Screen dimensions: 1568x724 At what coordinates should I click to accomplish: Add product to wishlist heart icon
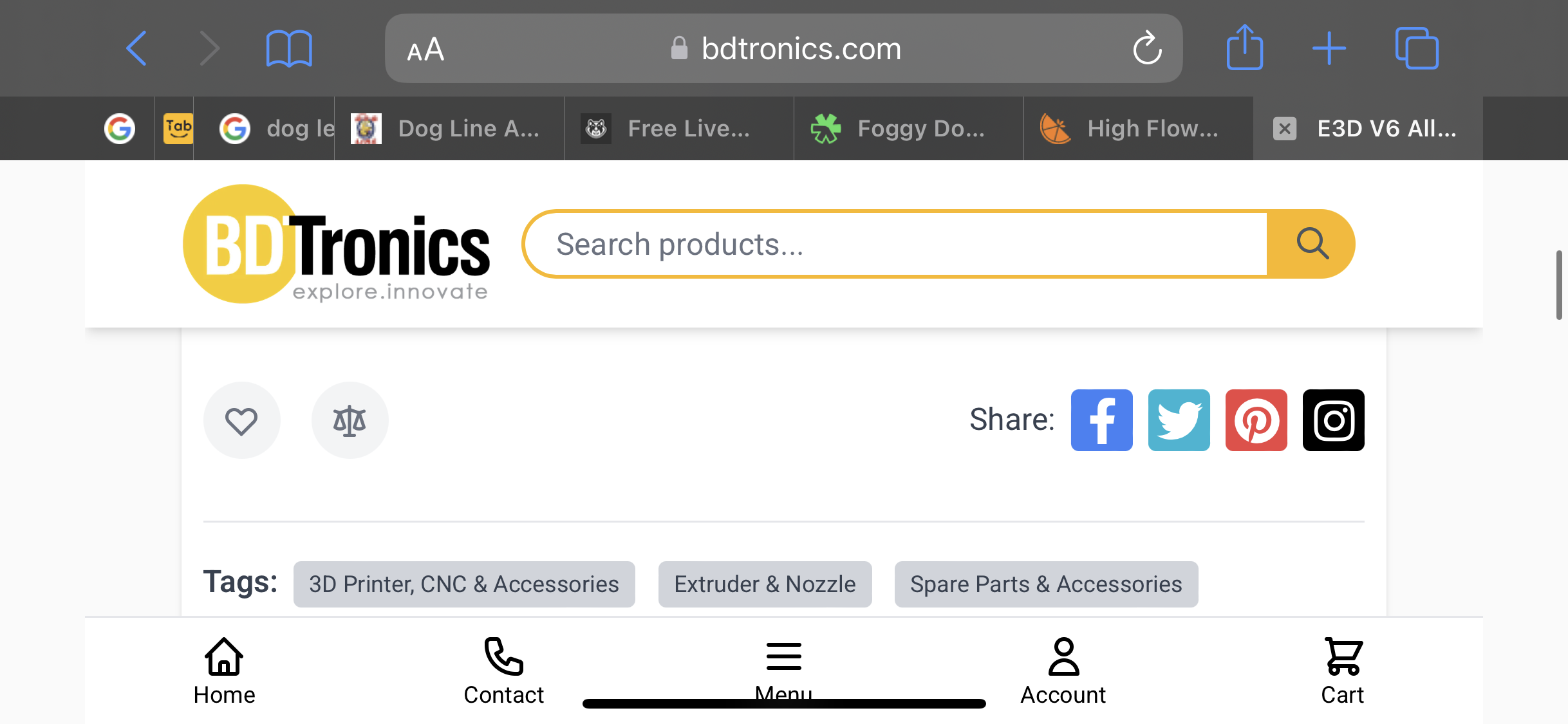pos(241,421)
